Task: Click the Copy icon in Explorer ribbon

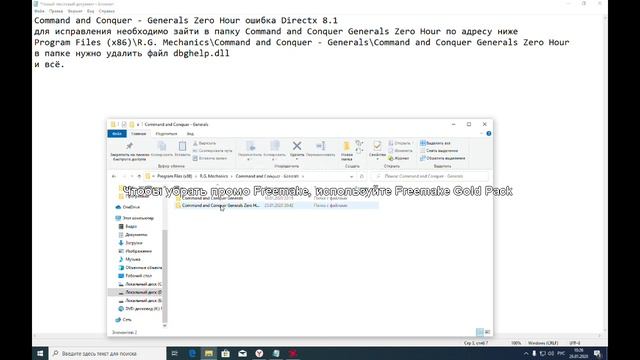Action: pos(162,146)
